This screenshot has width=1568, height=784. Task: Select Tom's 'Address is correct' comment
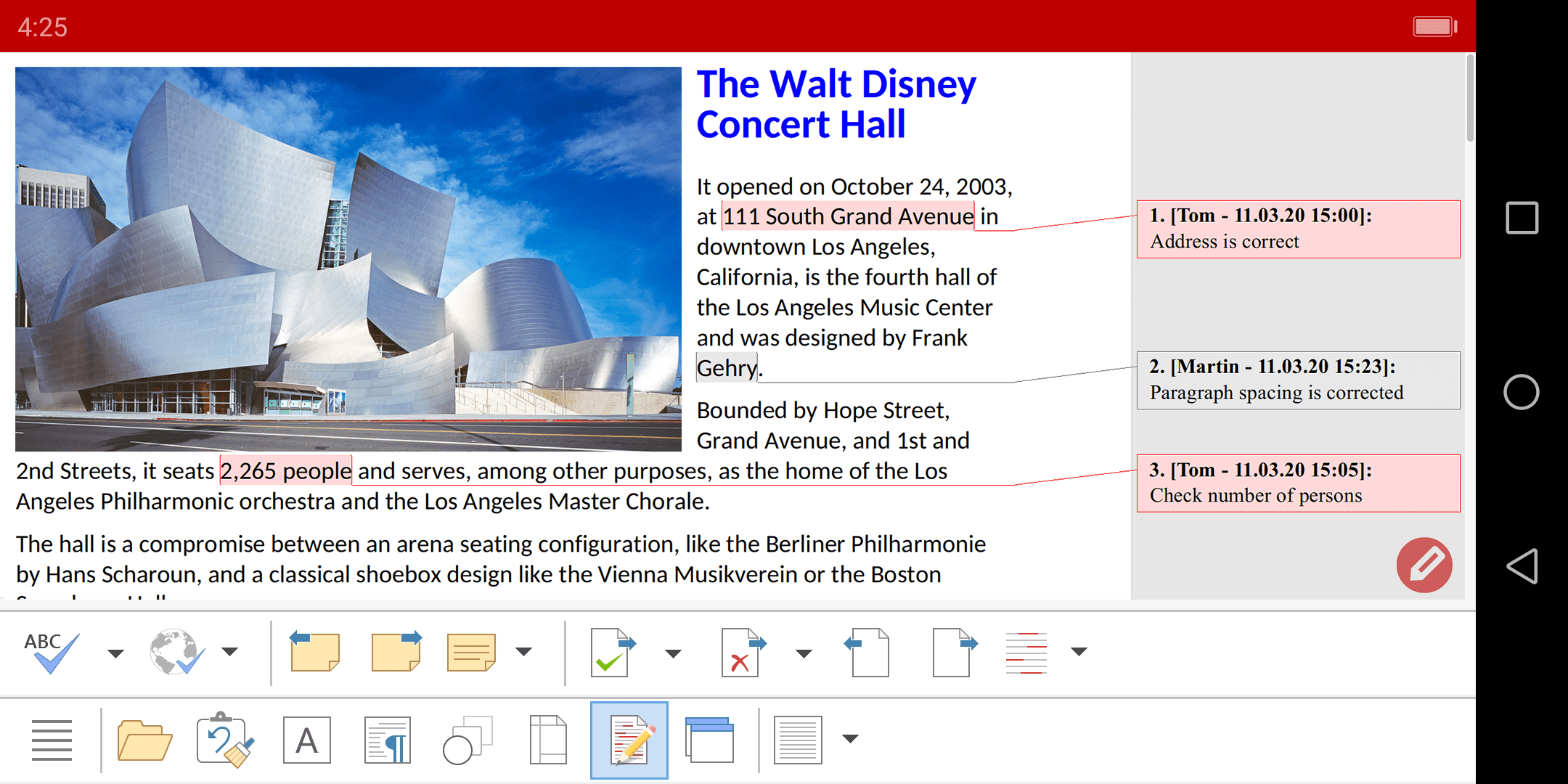point(1298,229)
